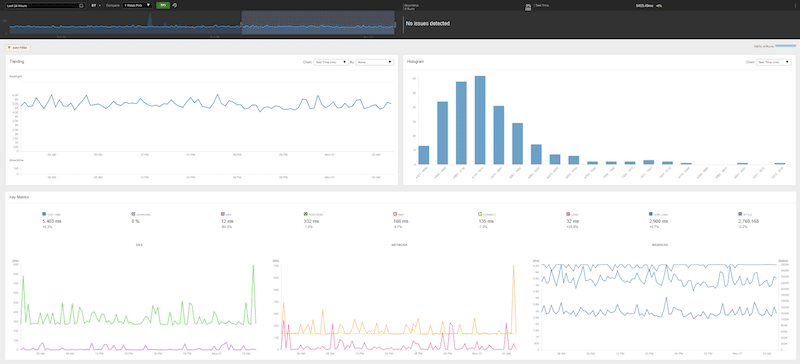800x364 pixels.
Task: Open the Compare period dropdown
Action: click(x=137, y=5)
